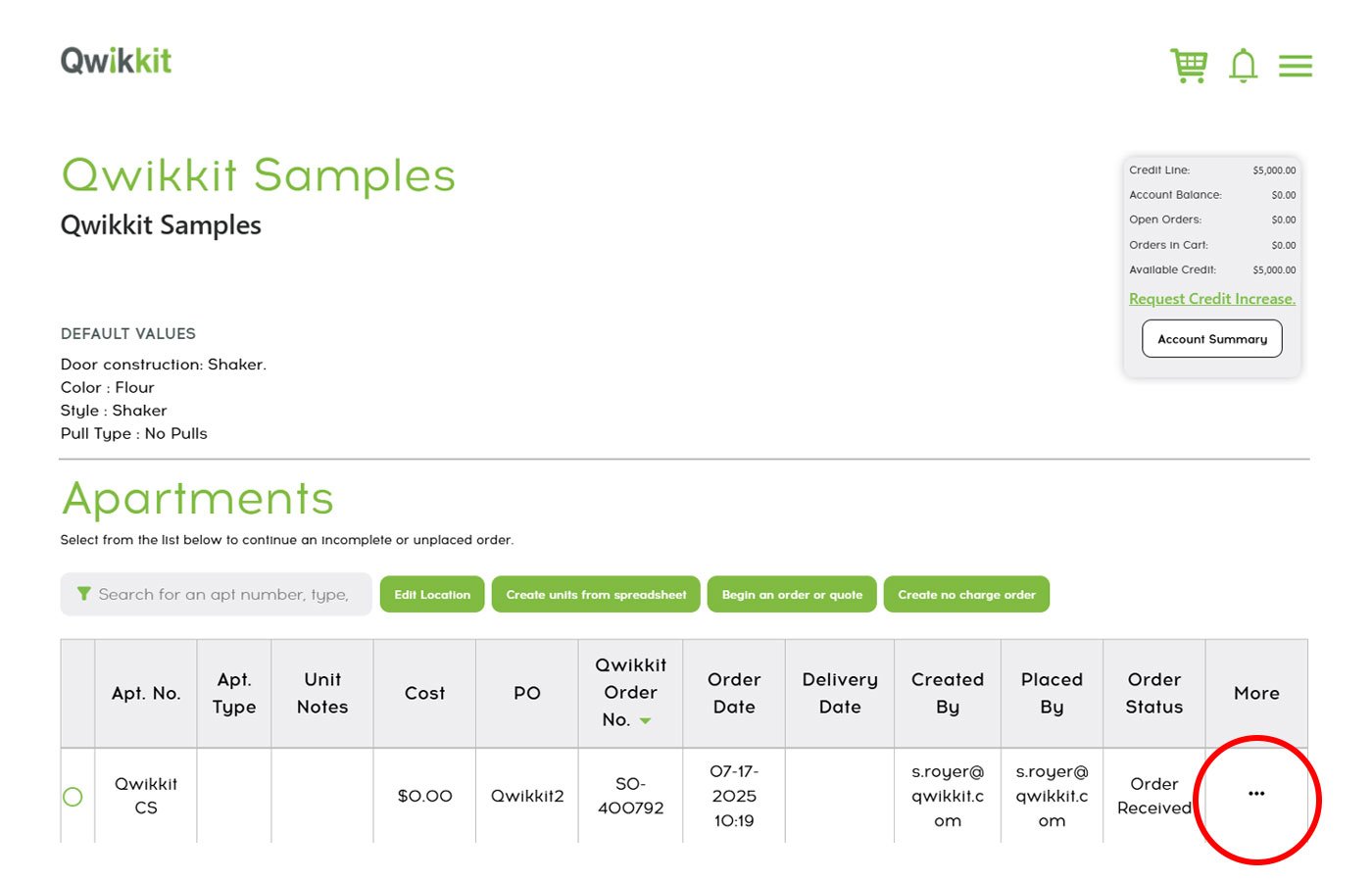The image size is (1372, 882).
Task: Open the Account Summary button
Action: pos(1211,339)
